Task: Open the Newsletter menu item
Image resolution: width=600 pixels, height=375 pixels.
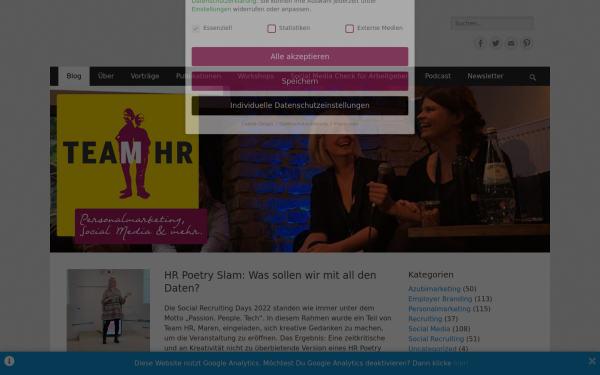Action: (x=485, y=76)
